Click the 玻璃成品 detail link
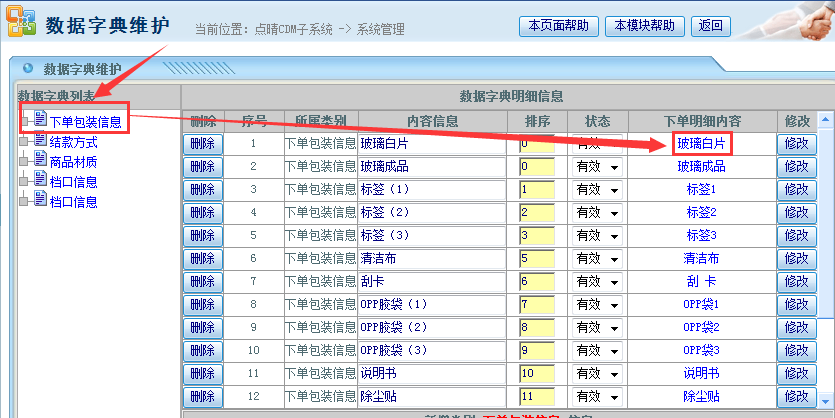 (x=701, y=167)
